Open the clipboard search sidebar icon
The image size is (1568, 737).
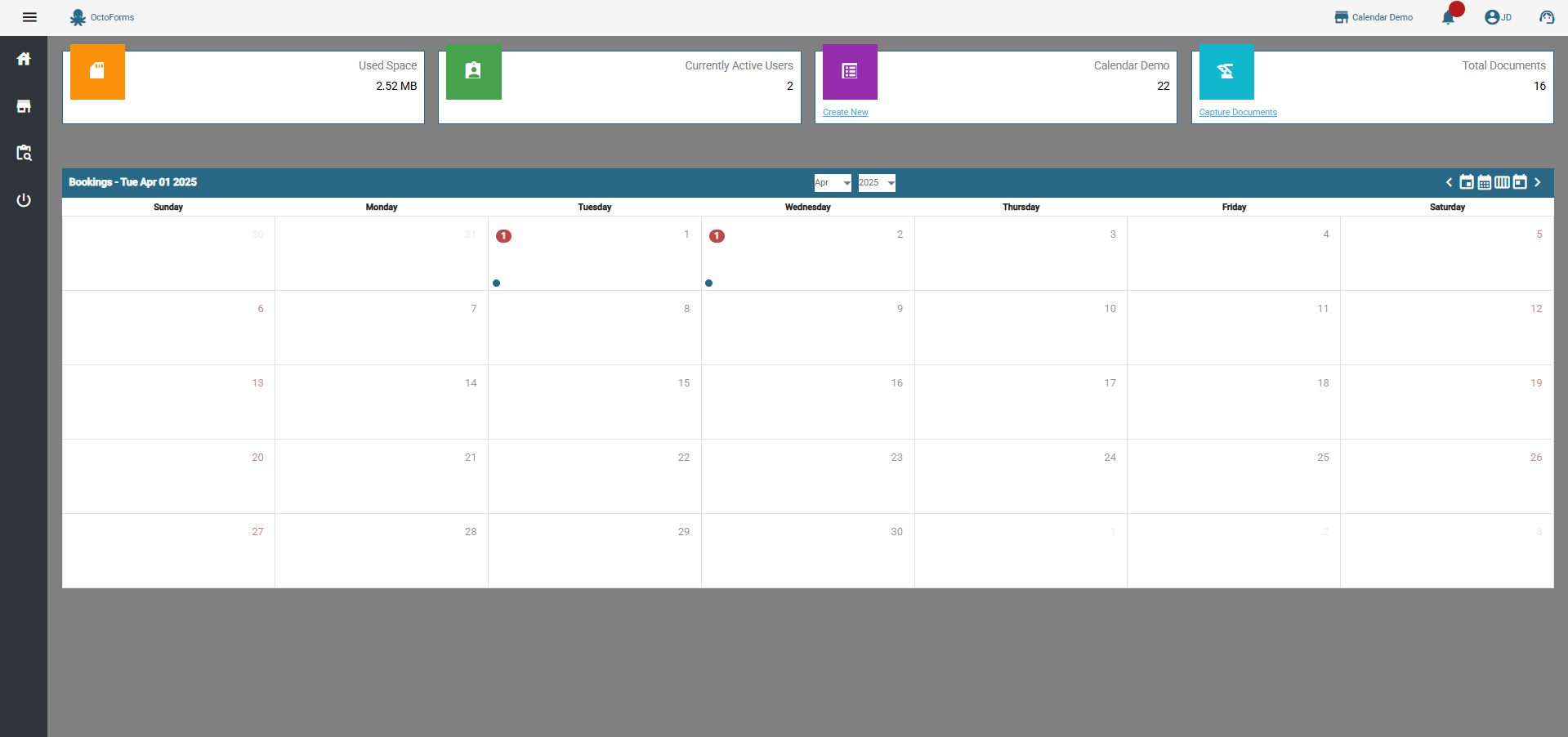pyautogui.click(x=24, y=153)
